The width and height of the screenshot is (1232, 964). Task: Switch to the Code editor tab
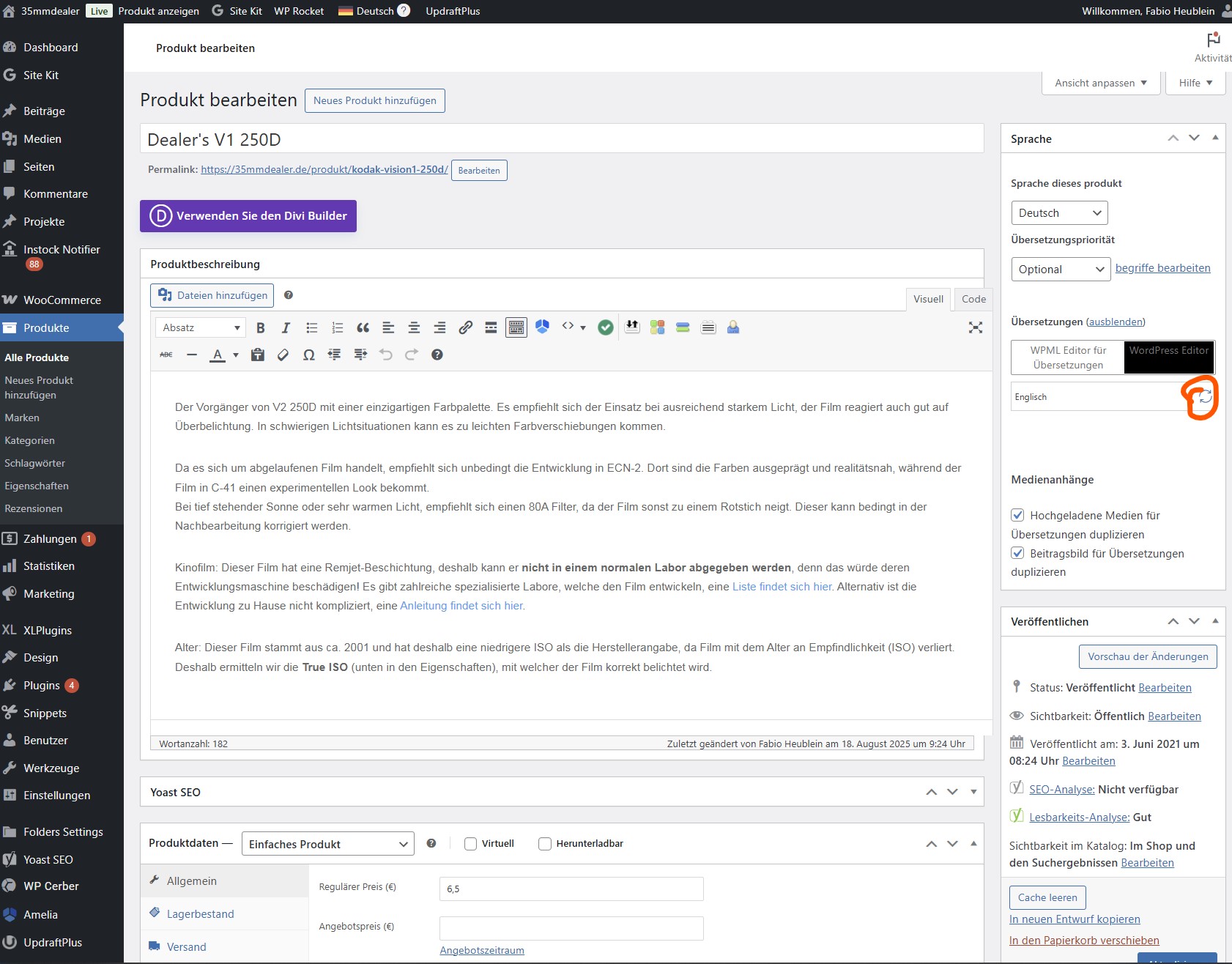(x=973, y=299)
